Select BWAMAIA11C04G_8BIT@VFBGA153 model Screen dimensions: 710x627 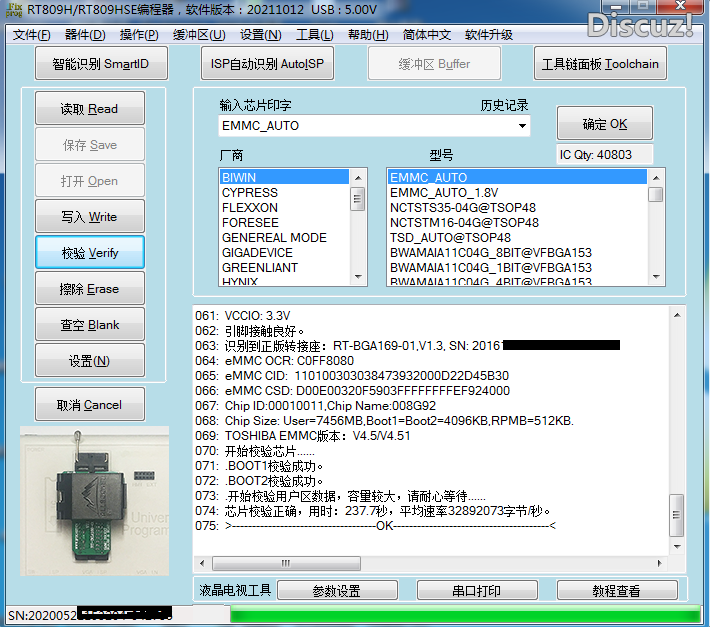pos(517,252)
